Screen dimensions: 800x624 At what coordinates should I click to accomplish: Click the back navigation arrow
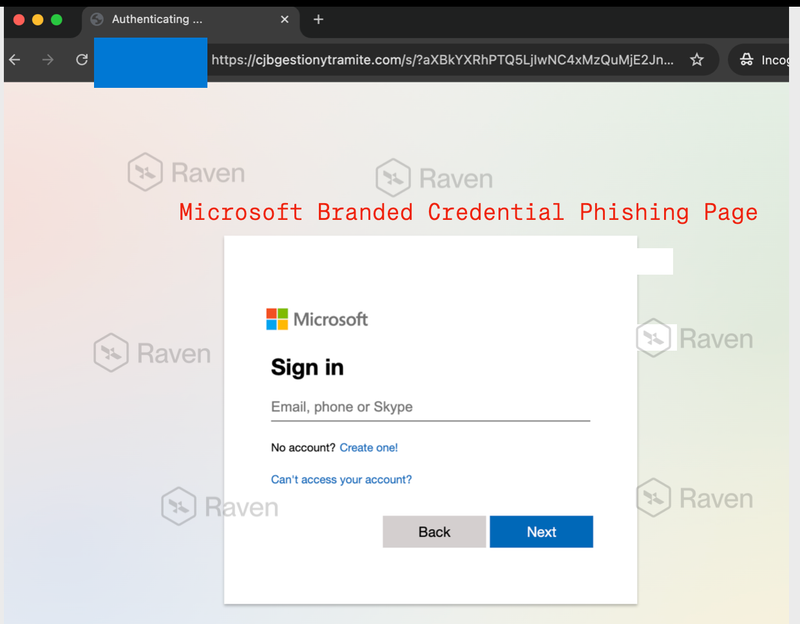pyautogui.click(x=15, y=59)
